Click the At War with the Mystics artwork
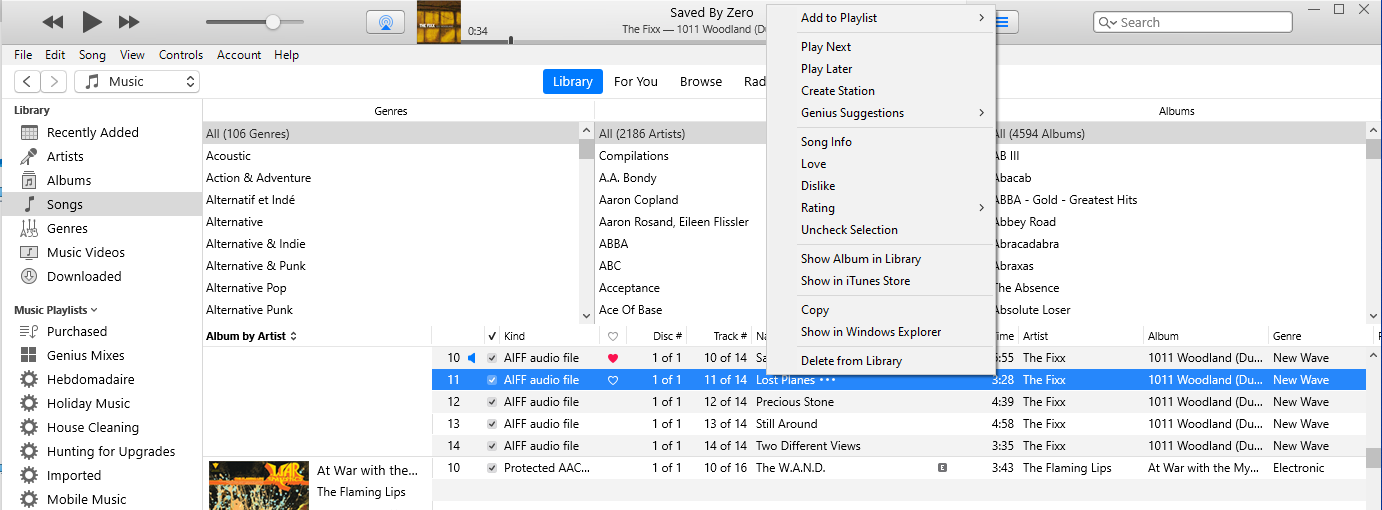 pos(258,485)
